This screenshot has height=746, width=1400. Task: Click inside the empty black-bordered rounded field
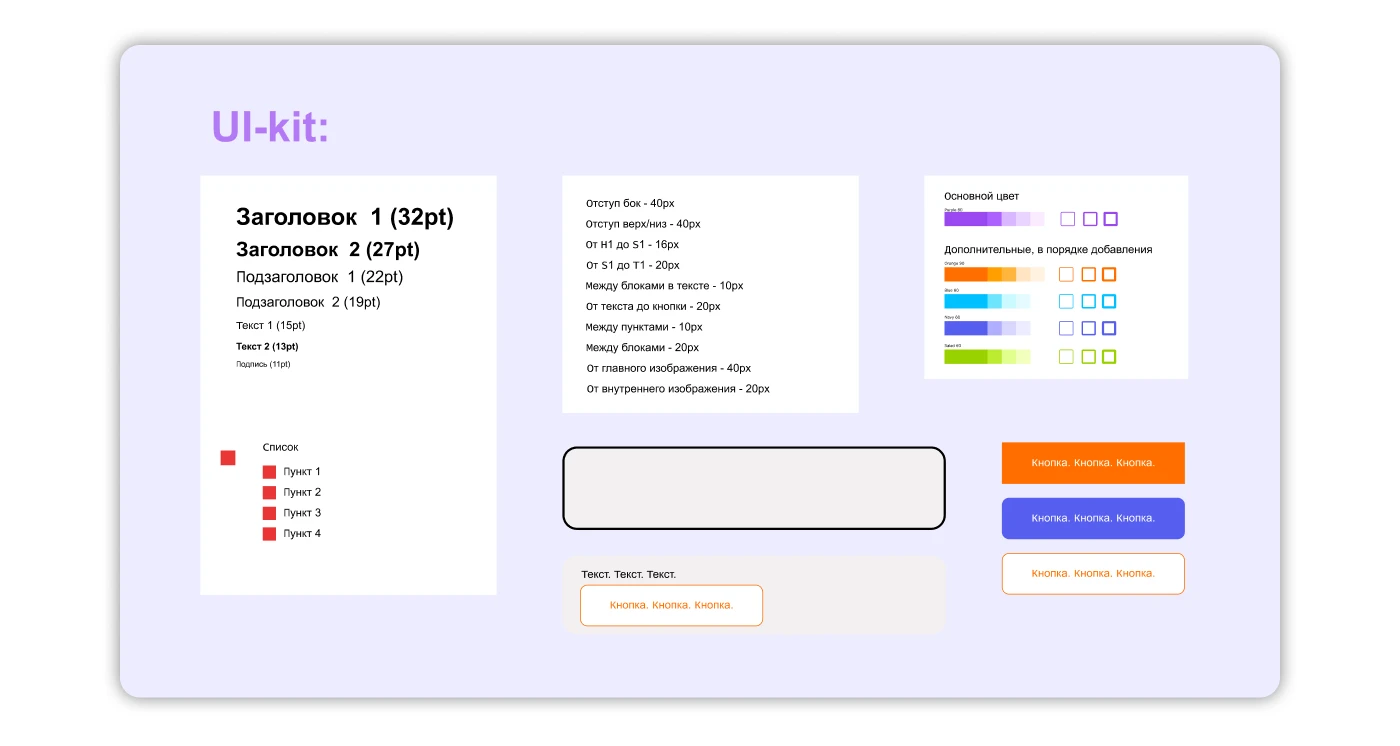754,488
